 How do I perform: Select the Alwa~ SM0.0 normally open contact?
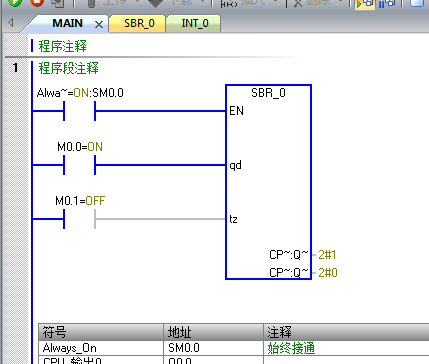(79, 111)
